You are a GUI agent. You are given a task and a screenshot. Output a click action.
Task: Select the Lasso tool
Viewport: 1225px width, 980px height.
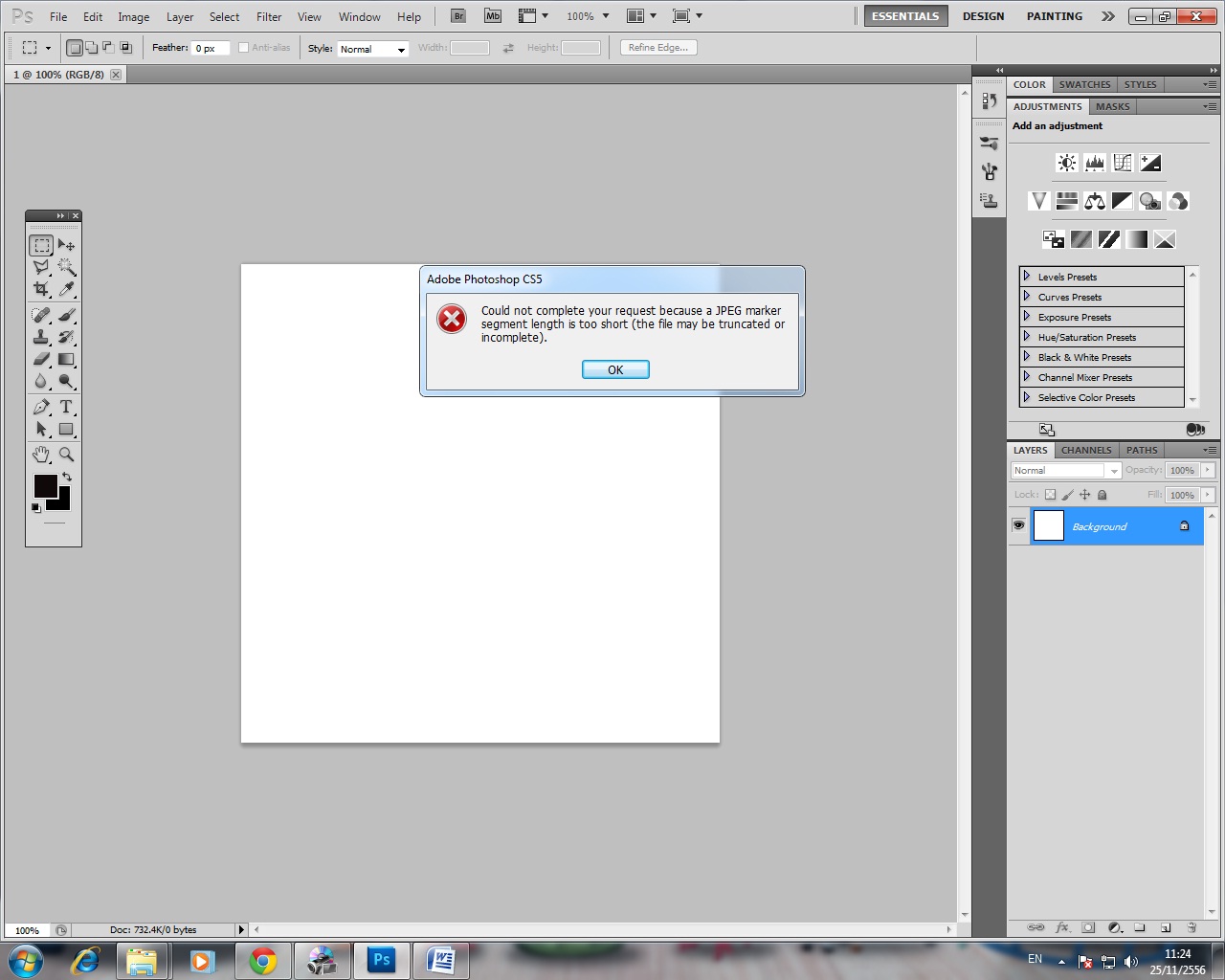pos(41,267)
